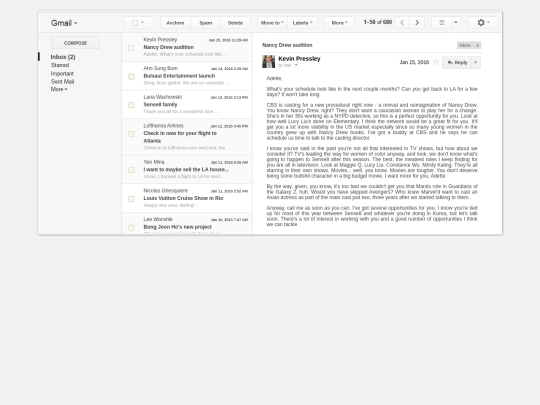Click the Nancy Drew audition subject heading

(287, 45)
